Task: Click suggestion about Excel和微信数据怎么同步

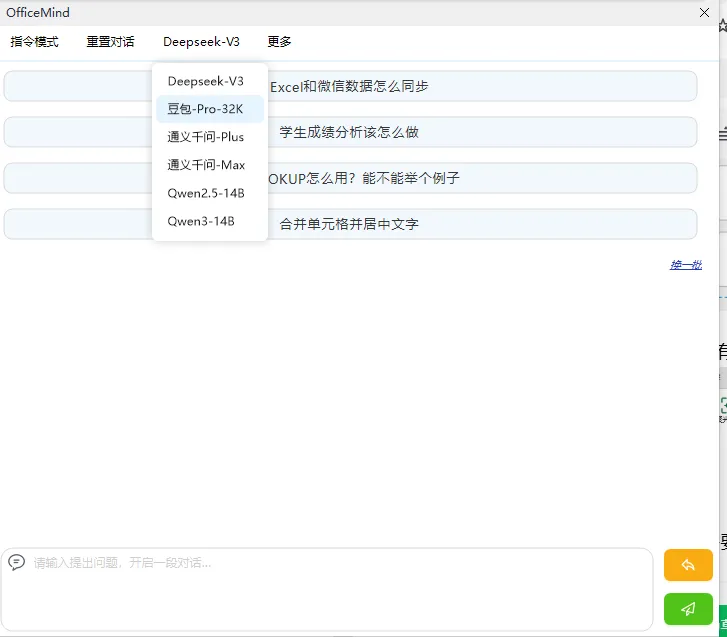Action: [x=351, y=86]
